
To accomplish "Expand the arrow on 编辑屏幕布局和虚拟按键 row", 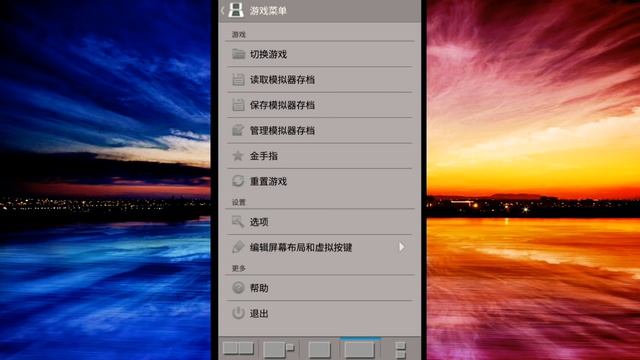I will click(402, 247).
